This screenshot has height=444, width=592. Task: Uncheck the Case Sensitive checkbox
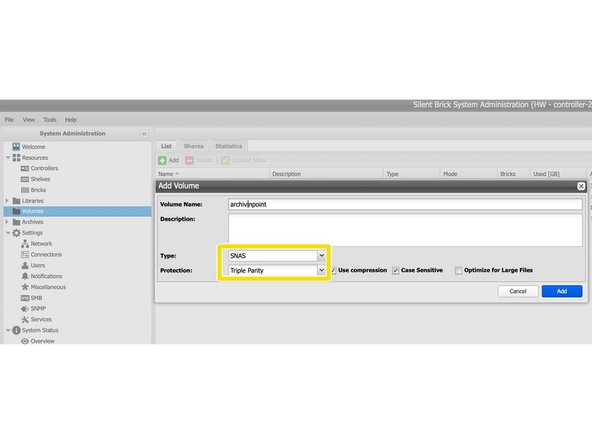(x=395, y=270)
